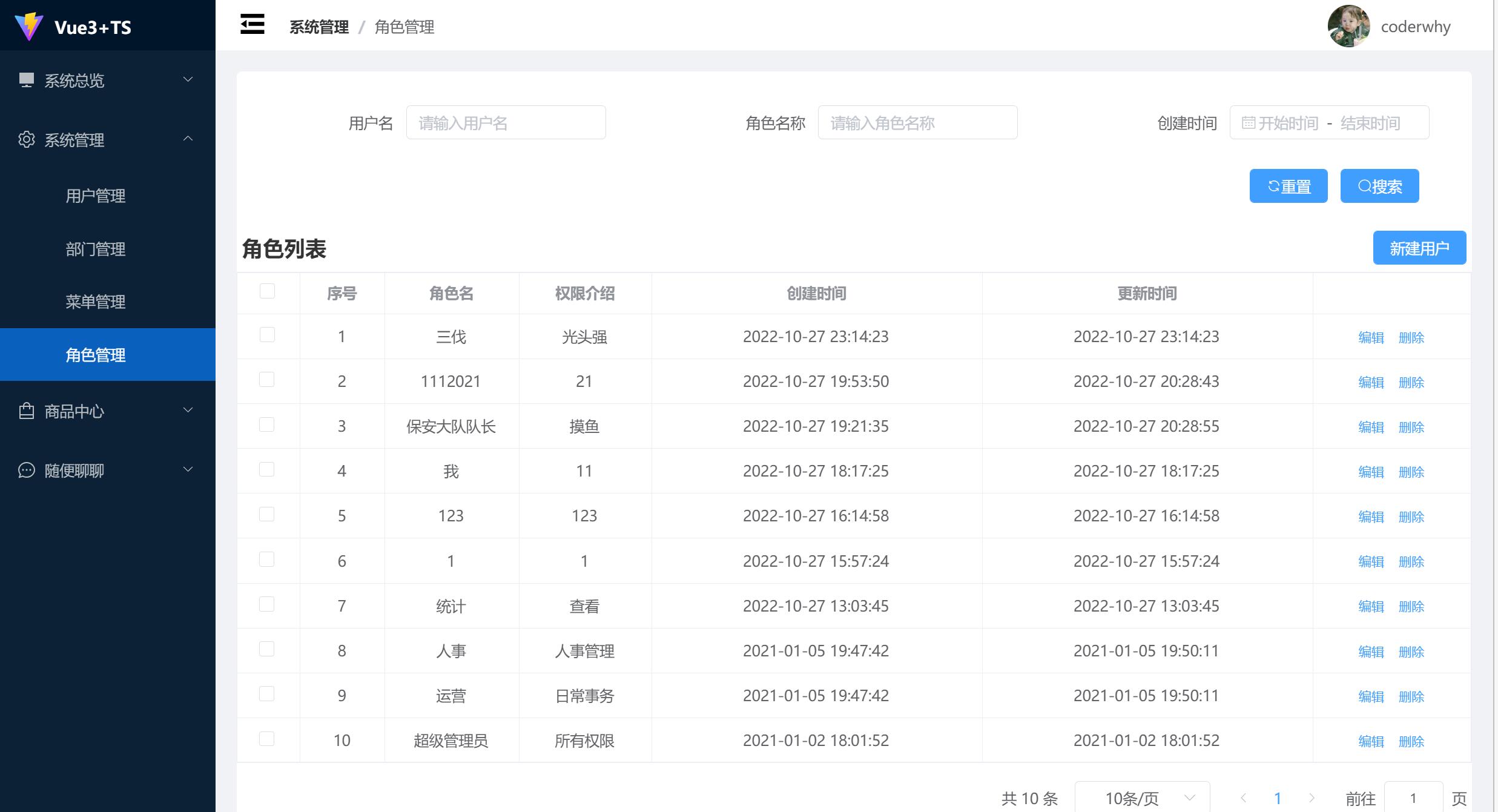Click the sidebar collapse hamburger icon

(x=252, y=25)
